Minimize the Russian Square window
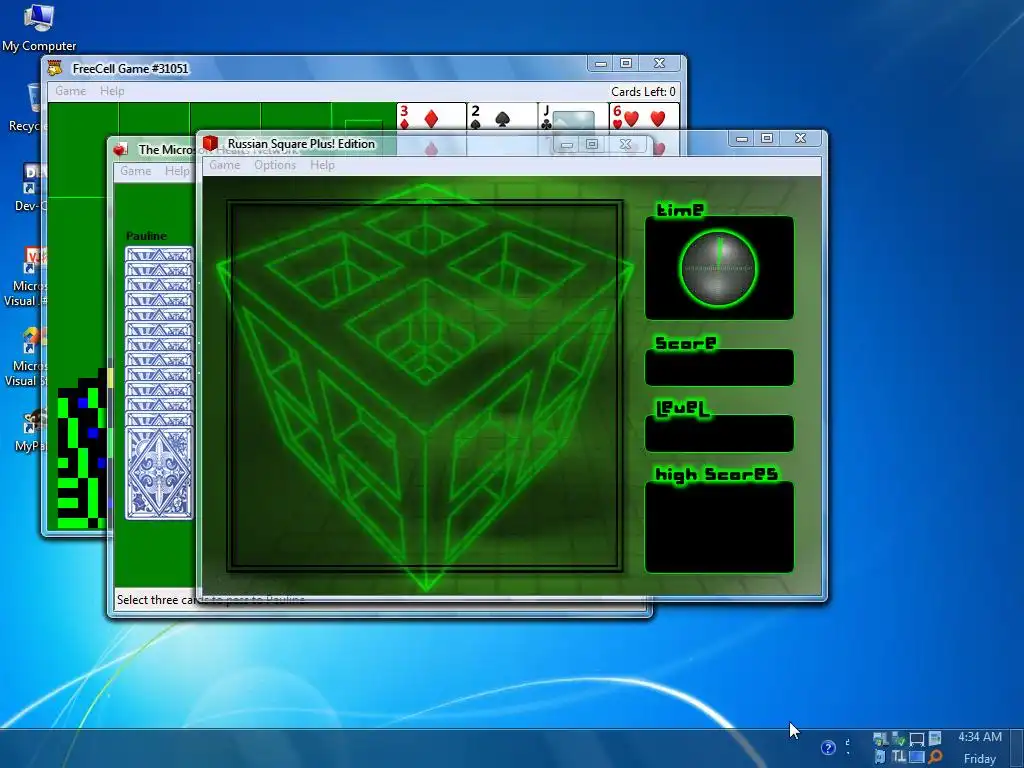1024x768 pixels. pos(742,138)
